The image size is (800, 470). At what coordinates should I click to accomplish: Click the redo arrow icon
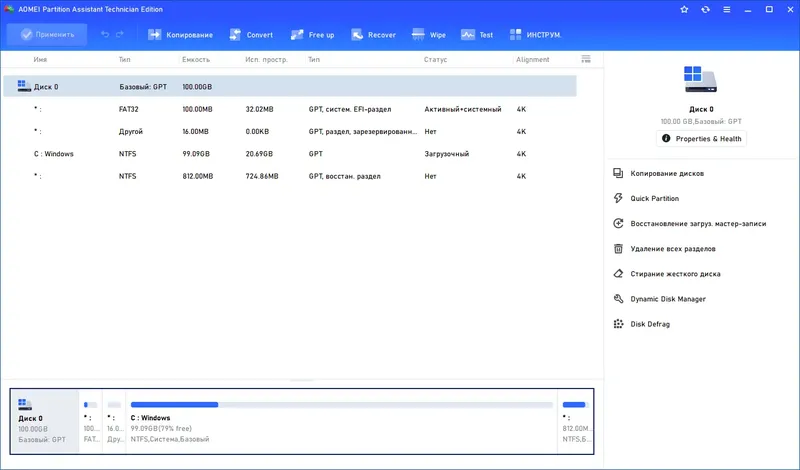pyautogui.click(x=120, y=34)
